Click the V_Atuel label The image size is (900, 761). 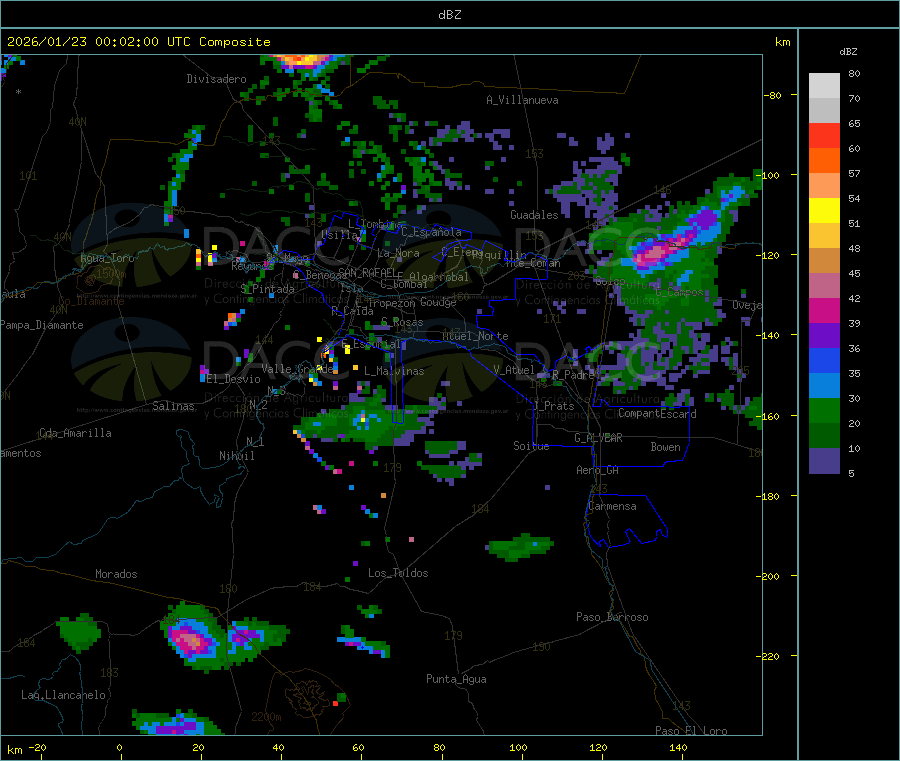(514, 370)
